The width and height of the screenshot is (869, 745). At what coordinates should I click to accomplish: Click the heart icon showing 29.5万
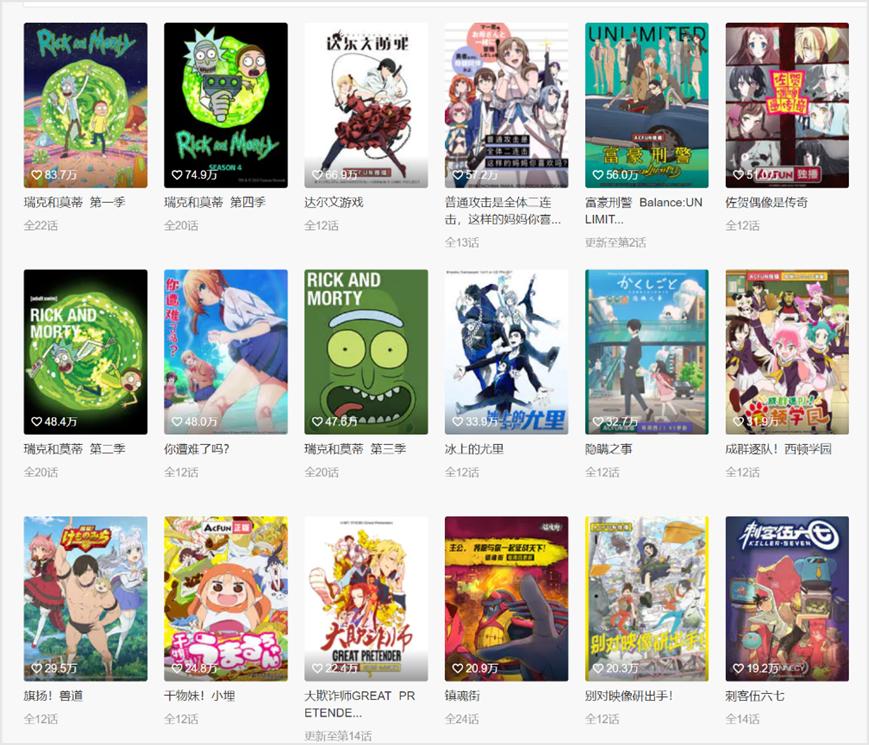pyautogui.click(x=37, y=669)
